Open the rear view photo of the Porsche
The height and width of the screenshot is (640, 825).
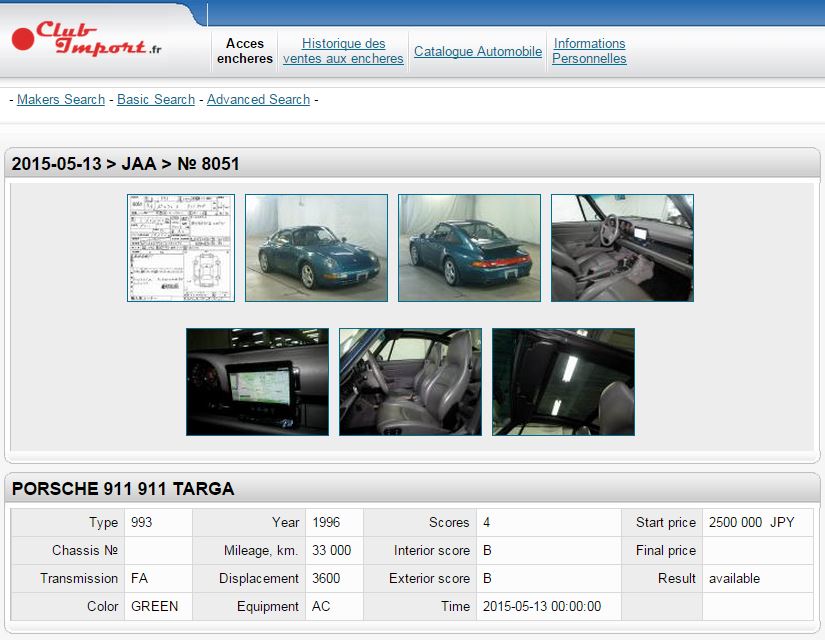click(469, 248)
